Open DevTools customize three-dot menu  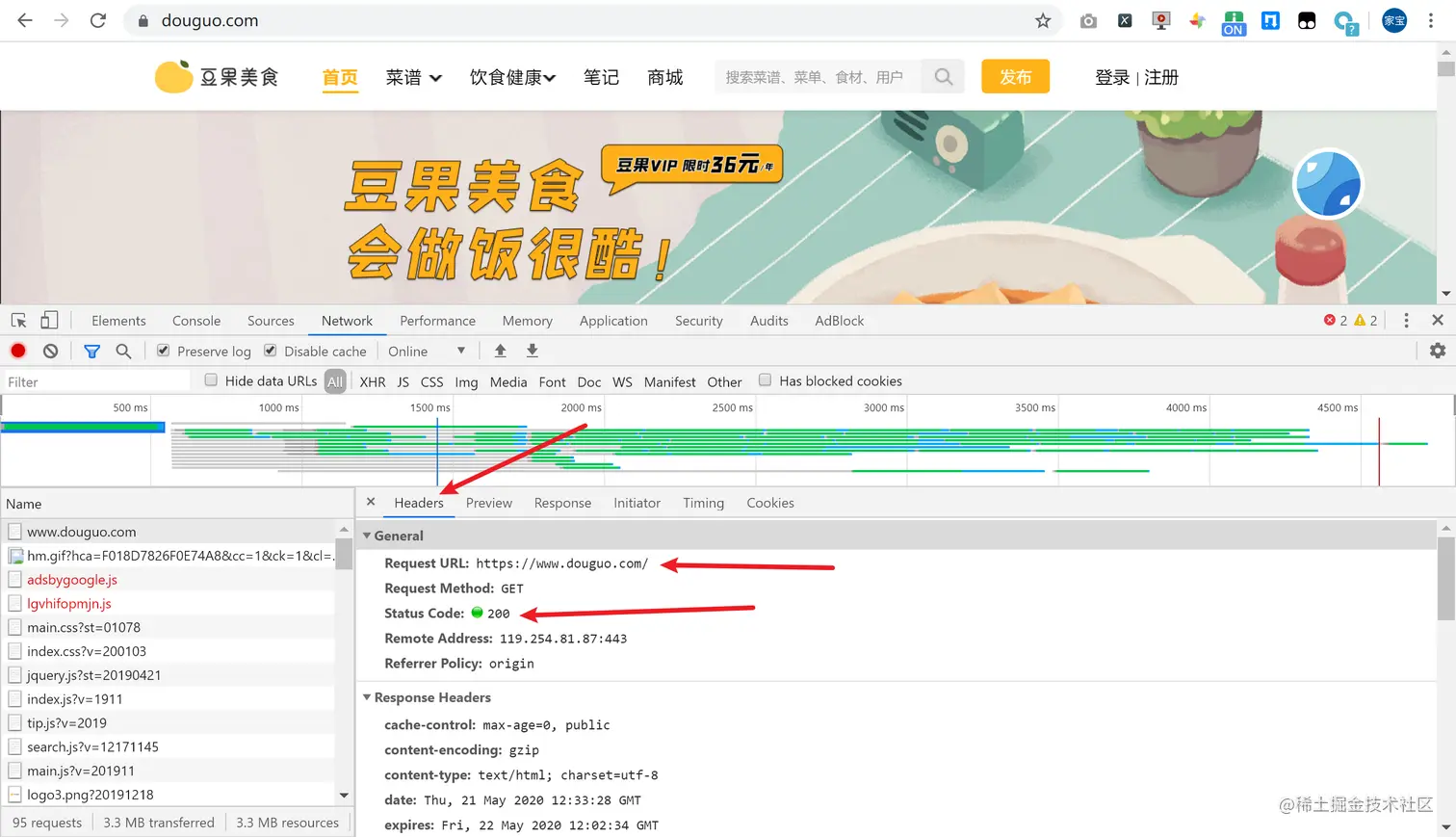pos(1406,321)
